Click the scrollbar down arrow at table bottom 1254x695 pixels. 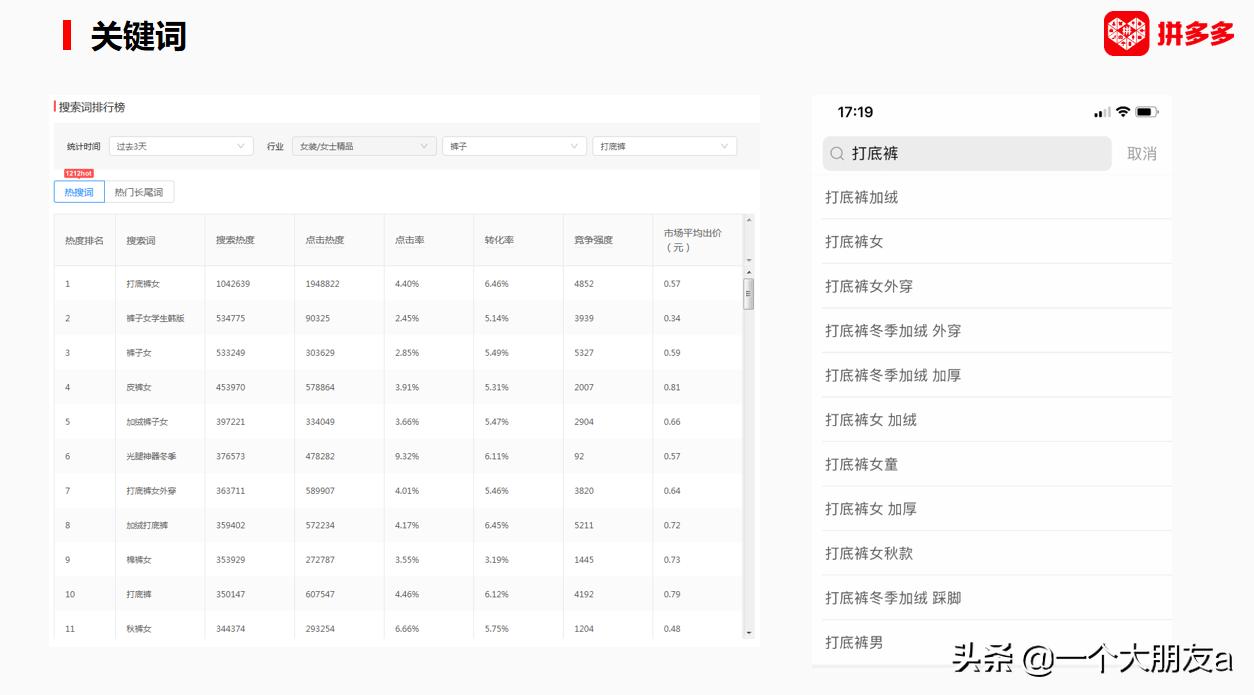748,632
